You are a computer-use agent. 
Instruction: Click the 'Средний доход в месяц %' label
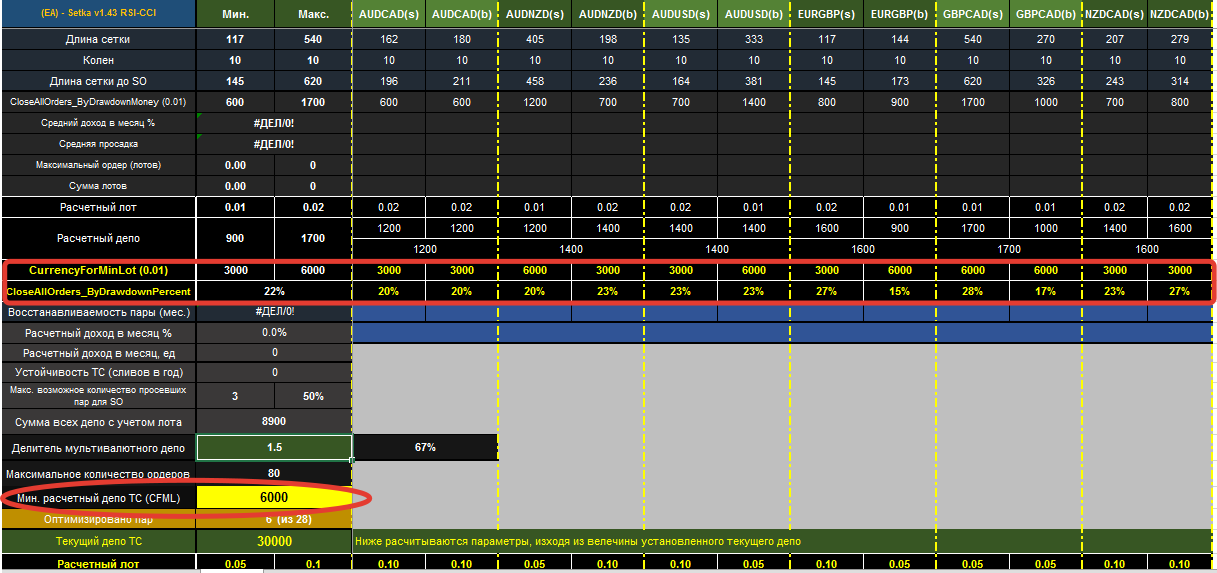[x=98, y=123]
